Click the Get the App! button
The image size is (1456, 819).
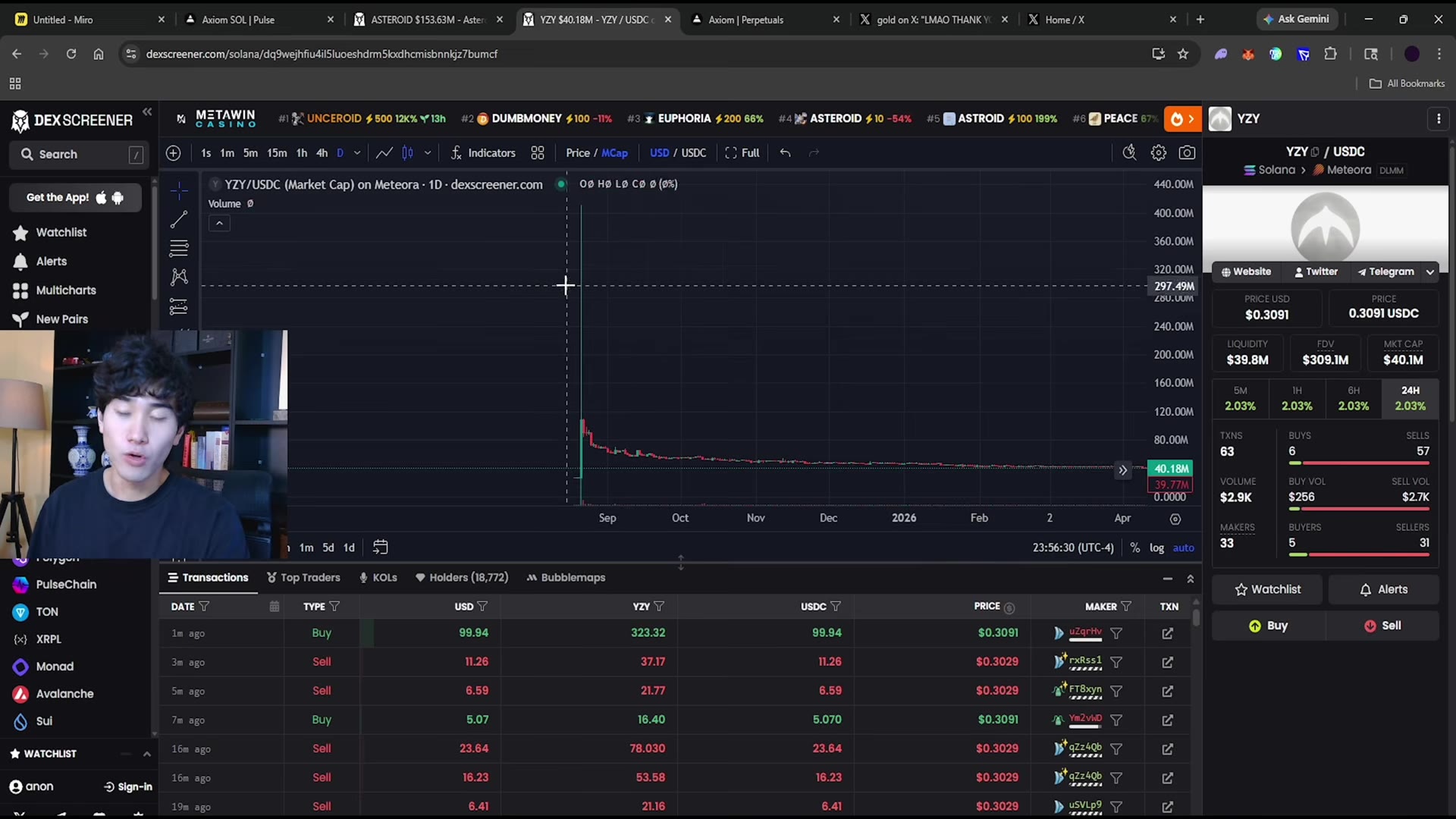[75, 198]
